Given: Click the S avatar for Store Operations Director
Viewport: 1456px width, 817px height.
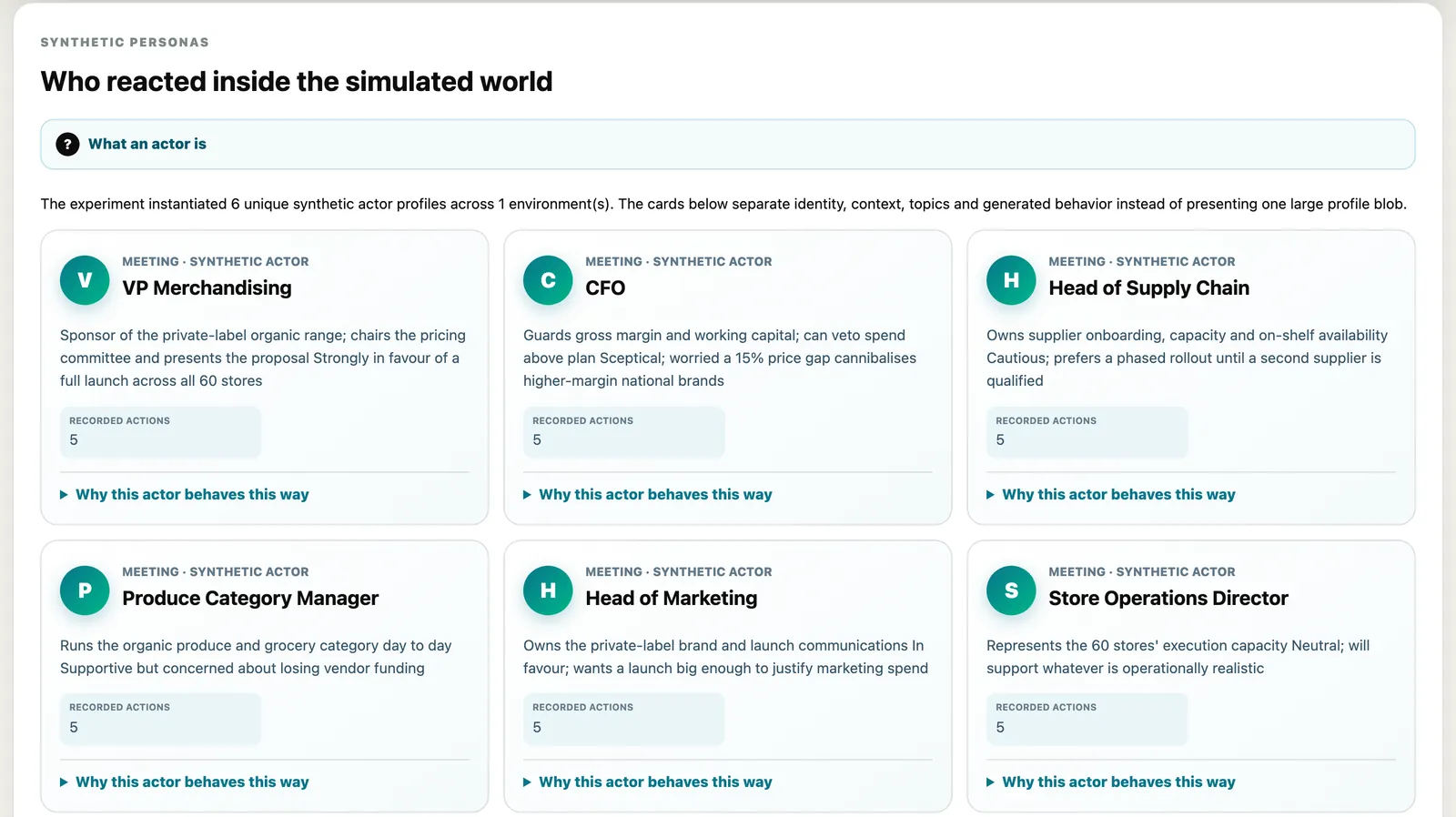Looking at the screenshot, I should [x=1011, y=590].
